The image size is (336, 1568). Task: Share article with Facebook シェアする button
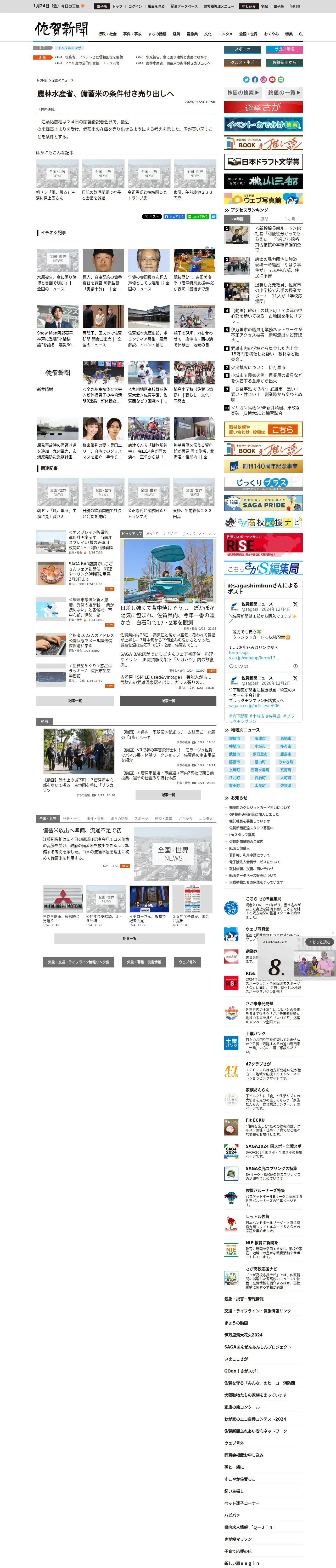point(174,216)
